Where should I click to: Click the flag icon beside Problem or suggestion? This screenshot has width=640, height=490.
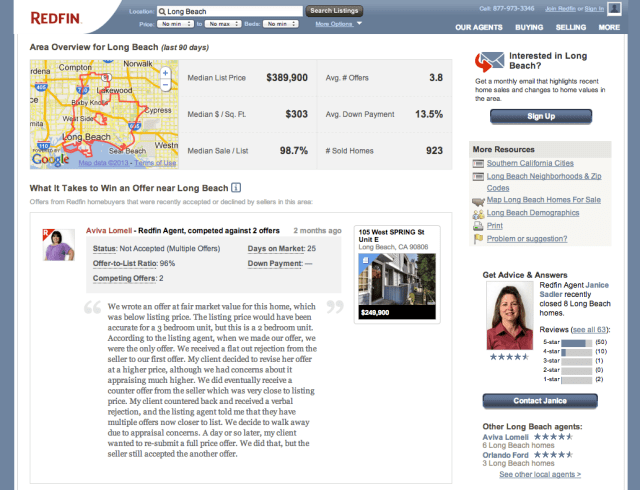(x=478, y=239)
